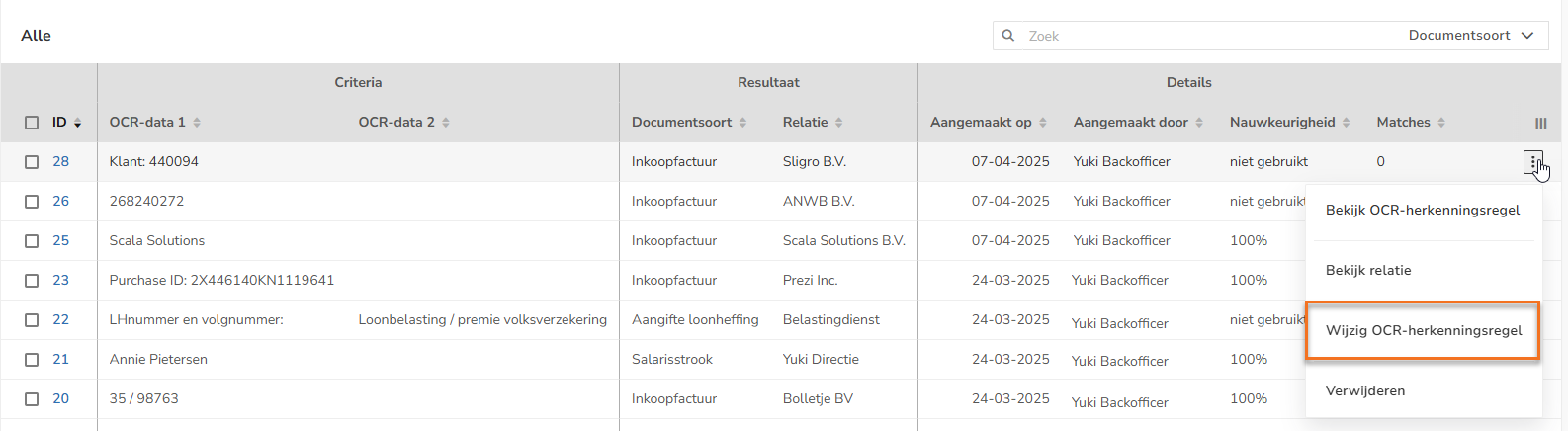Toggle the select-all checkbox in header
Viewport: 1568px width, 431px height.
coord(32,123)
